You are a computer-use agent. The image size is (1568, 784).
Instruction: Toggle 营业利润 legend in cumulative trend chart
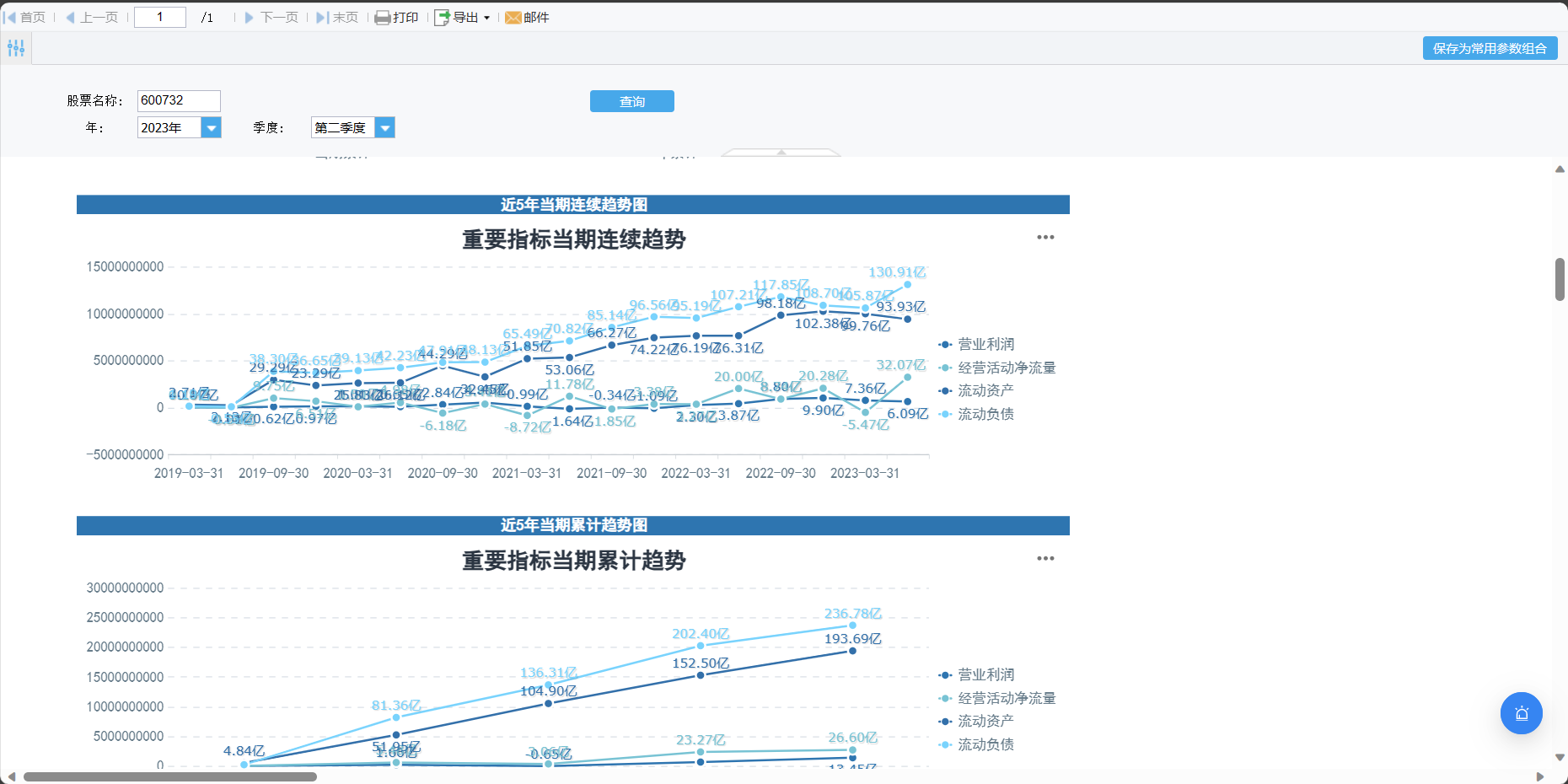click(976, 674)
